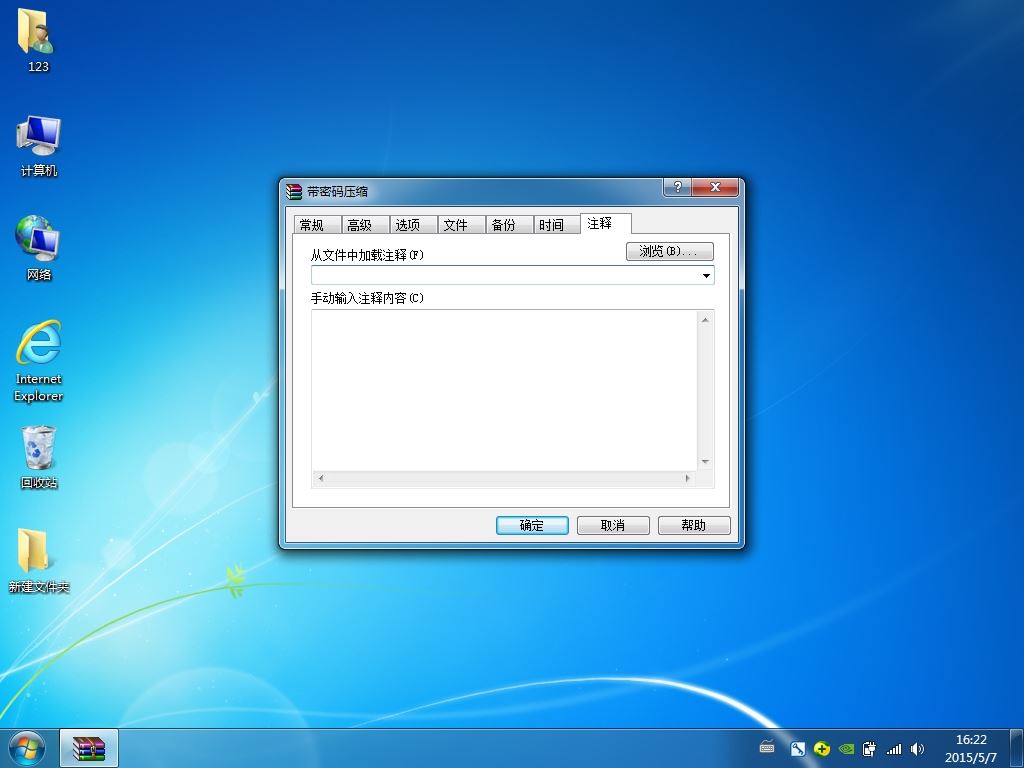Image resolution: width=1024 pixels, height=768 pixels.
Task: Click the input method keyboard tray icon
Action: (x=767, y=748)
